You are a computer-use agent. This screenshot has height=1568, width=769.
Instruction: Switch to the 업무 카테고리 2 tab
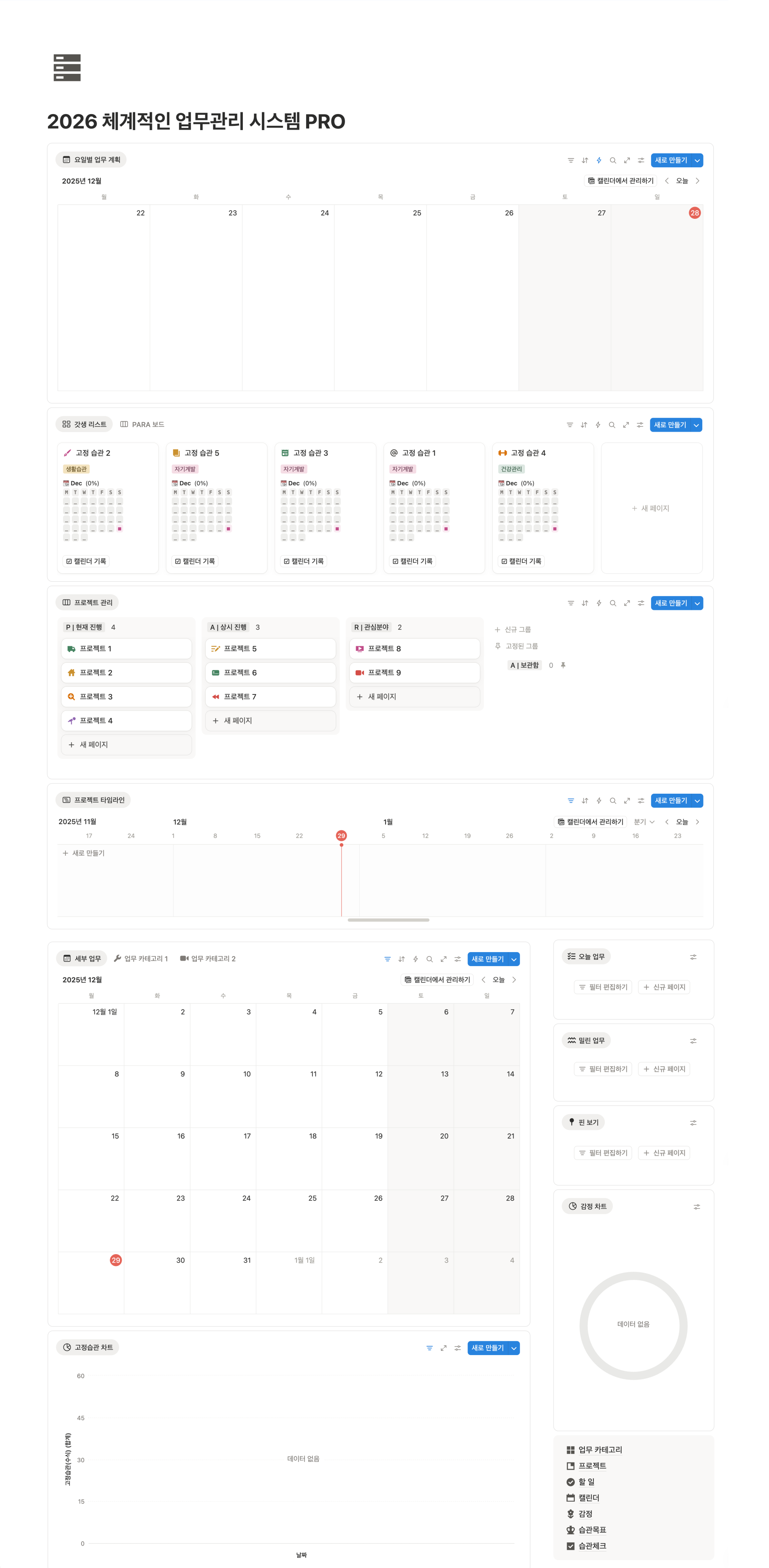[208, 959]
